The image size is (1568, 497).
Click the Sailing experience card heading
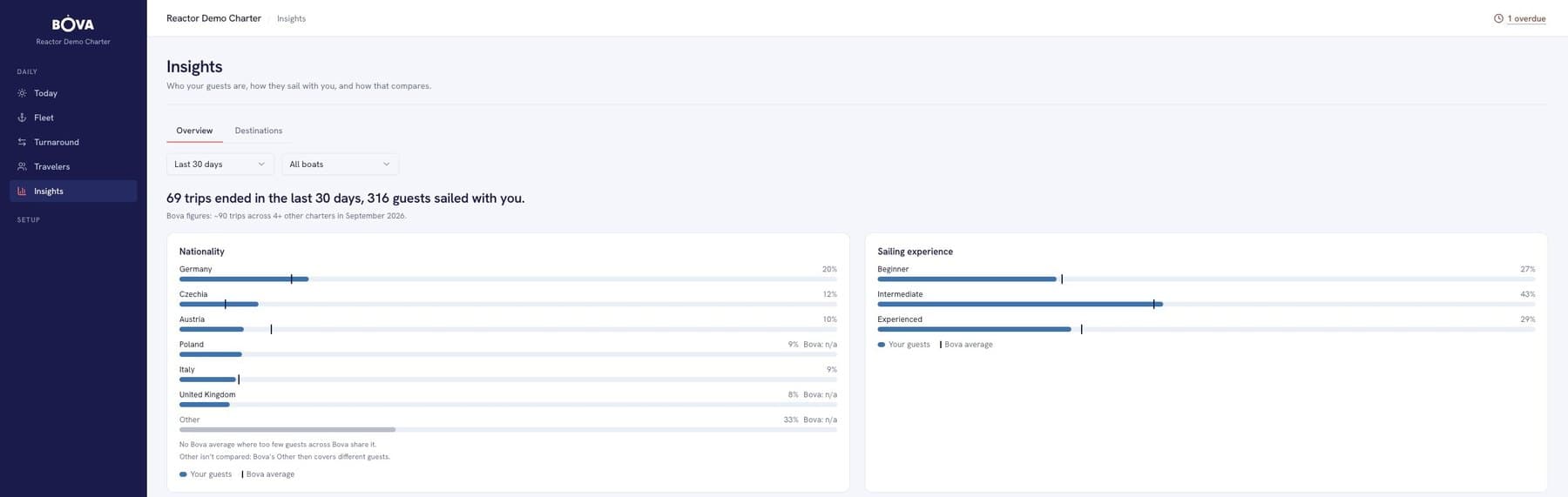click(915, 252)
